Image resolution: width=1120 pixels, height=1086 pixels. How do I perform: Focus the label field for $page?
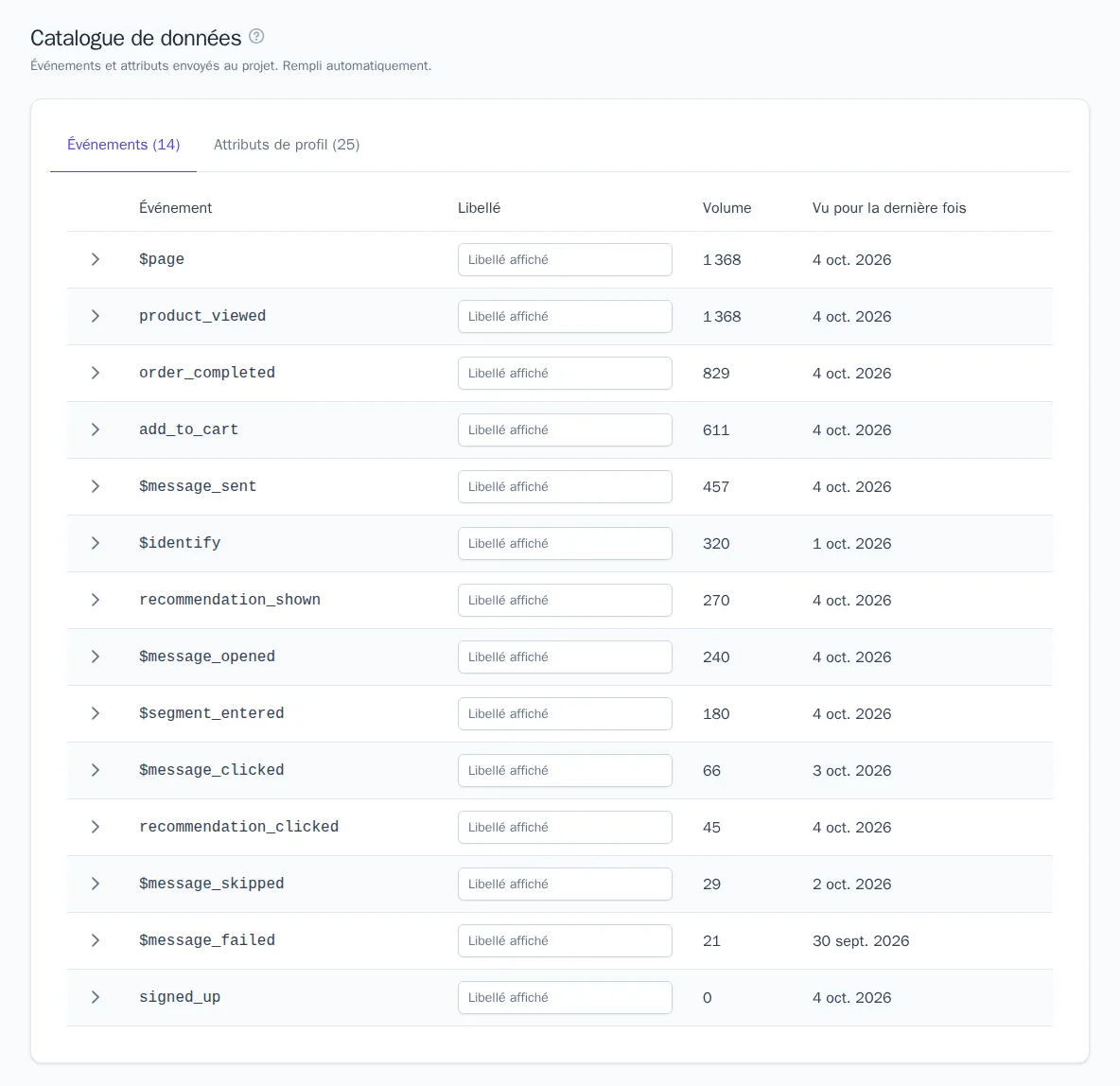(565, 259)
